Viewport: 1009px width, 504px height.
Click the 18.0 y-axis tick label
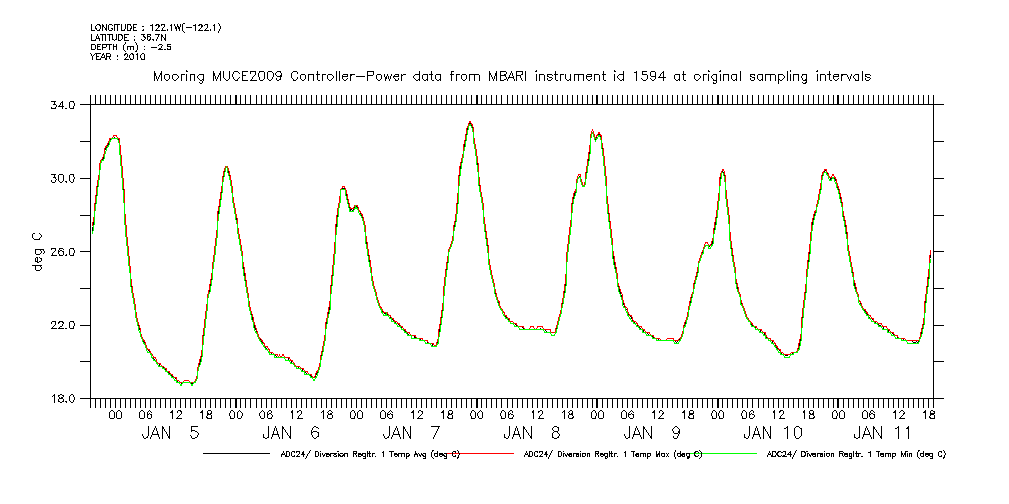point(62,399)
